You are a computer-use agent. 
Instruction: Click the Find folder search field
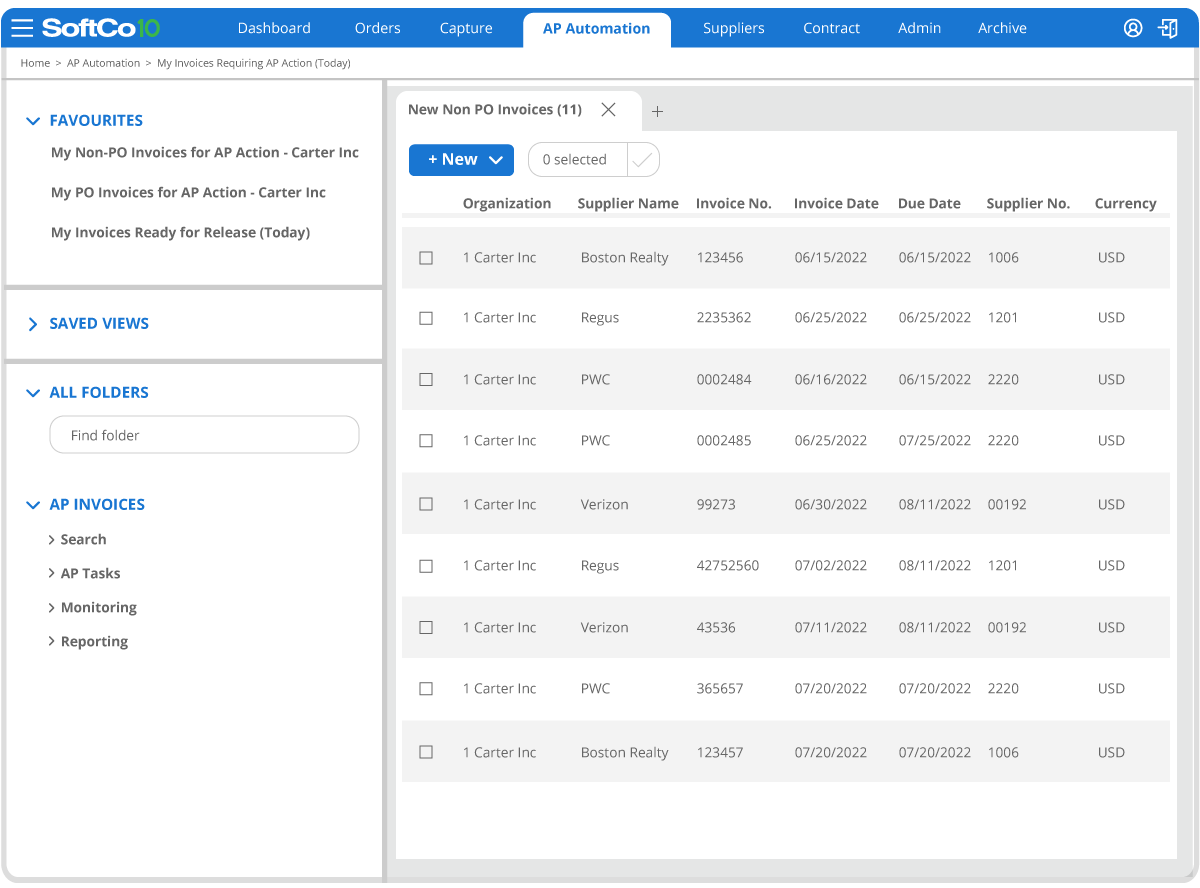204,436
